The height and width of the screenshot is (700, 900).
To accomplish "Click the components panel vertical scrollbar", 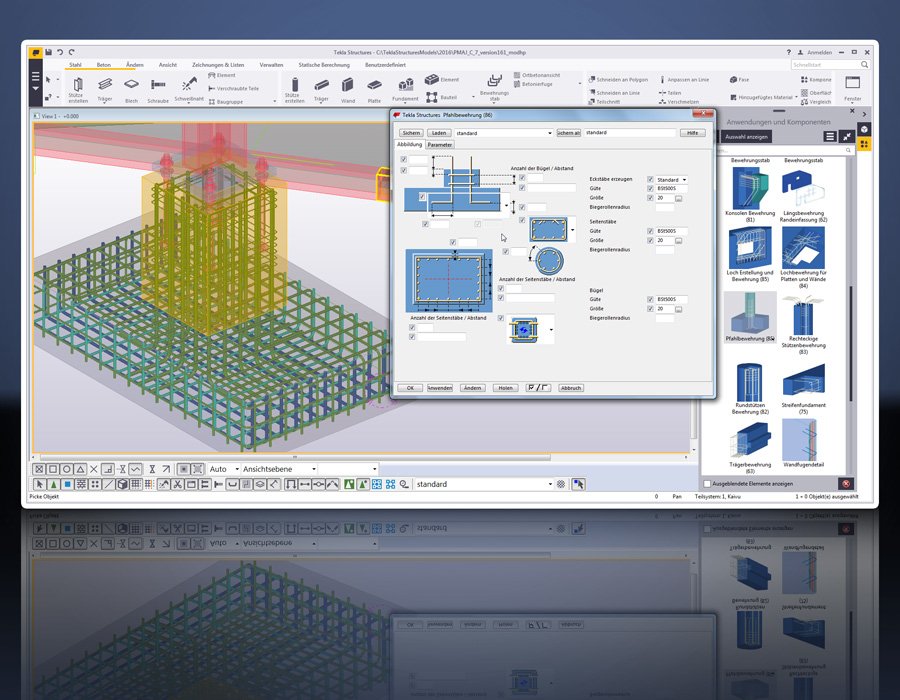I will point(851,343).
